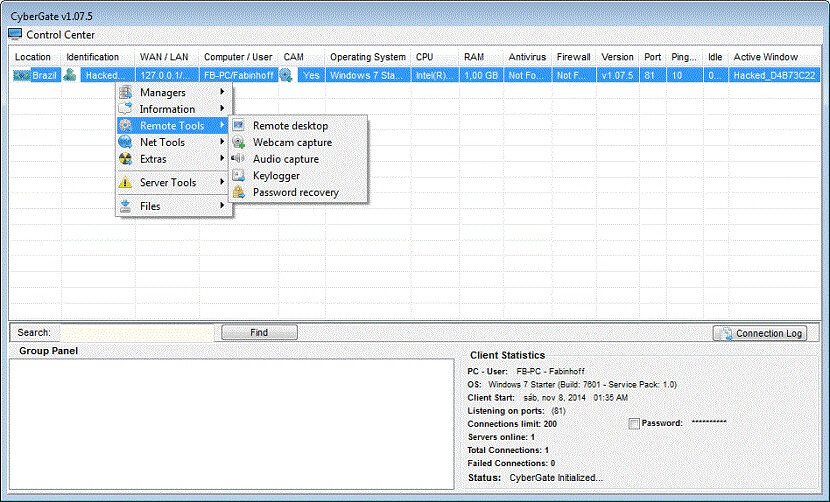This screenshot has width=830, height=502.
Task: Click the Information menu icon
Action: coord(125,109)
